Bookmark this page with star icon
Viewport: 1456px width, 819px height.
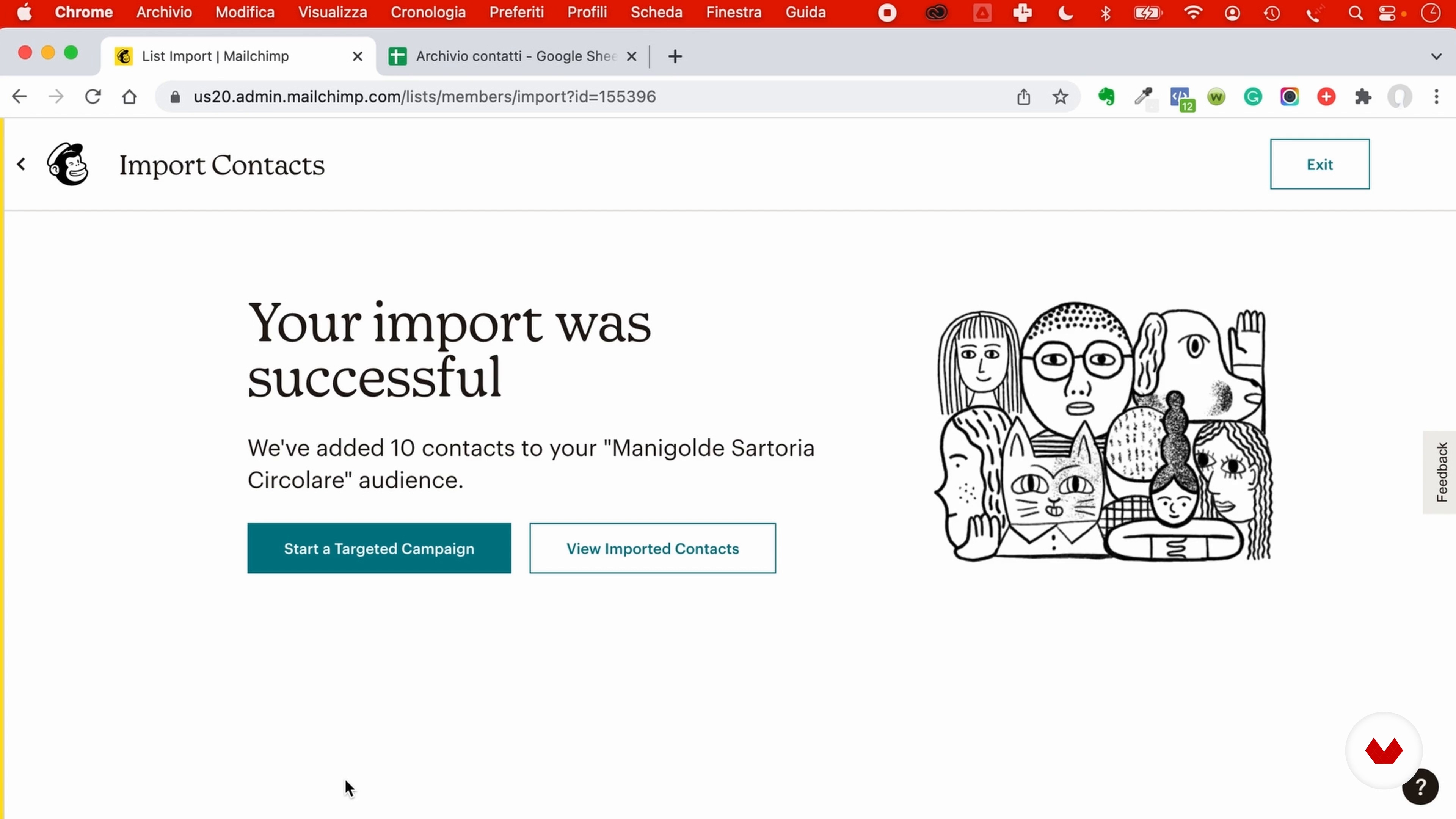pos(1061,97)
